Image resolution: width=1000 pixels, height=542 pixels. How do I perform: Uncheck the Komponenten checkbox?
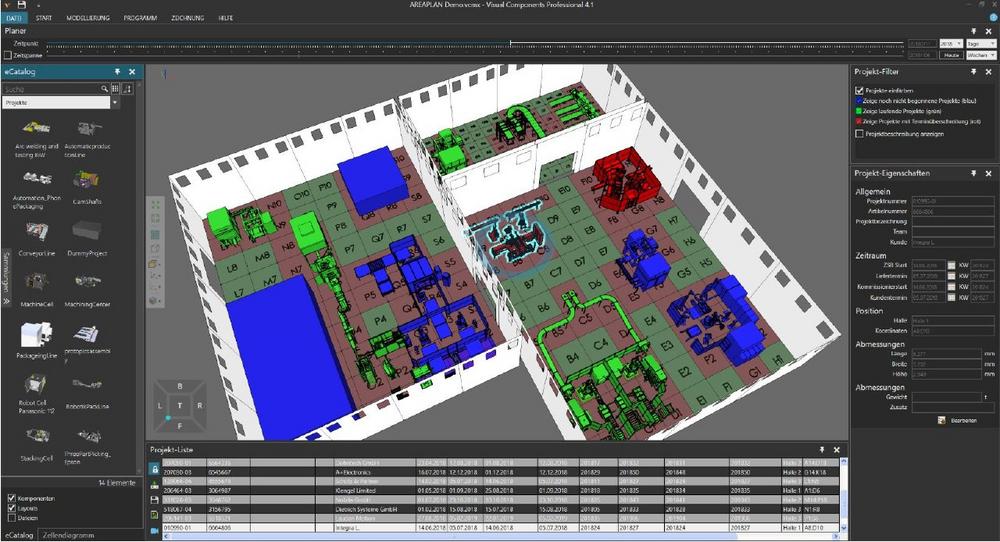(x=11, y=497)
